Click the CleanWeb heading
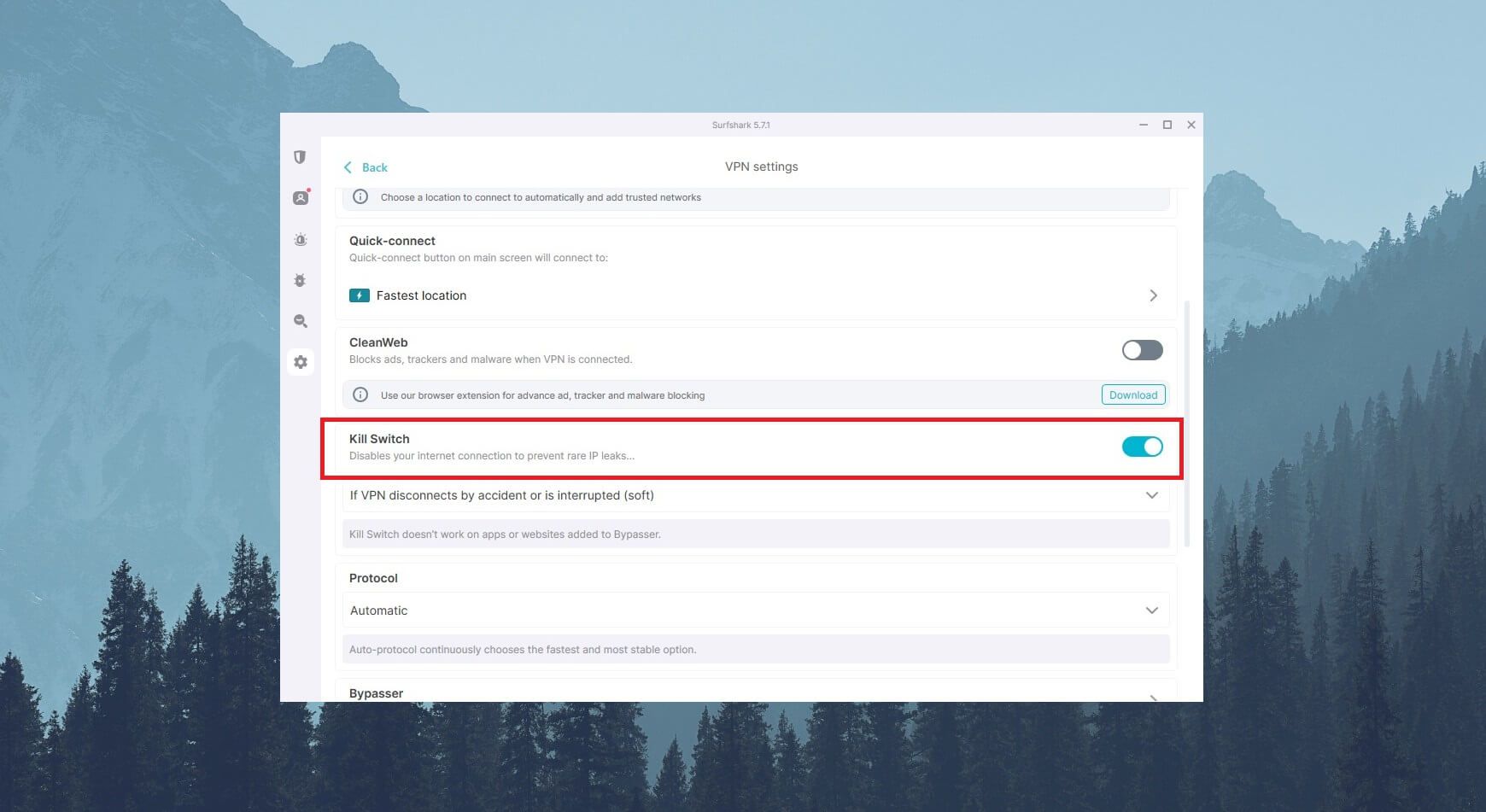 tap(378, 342)
